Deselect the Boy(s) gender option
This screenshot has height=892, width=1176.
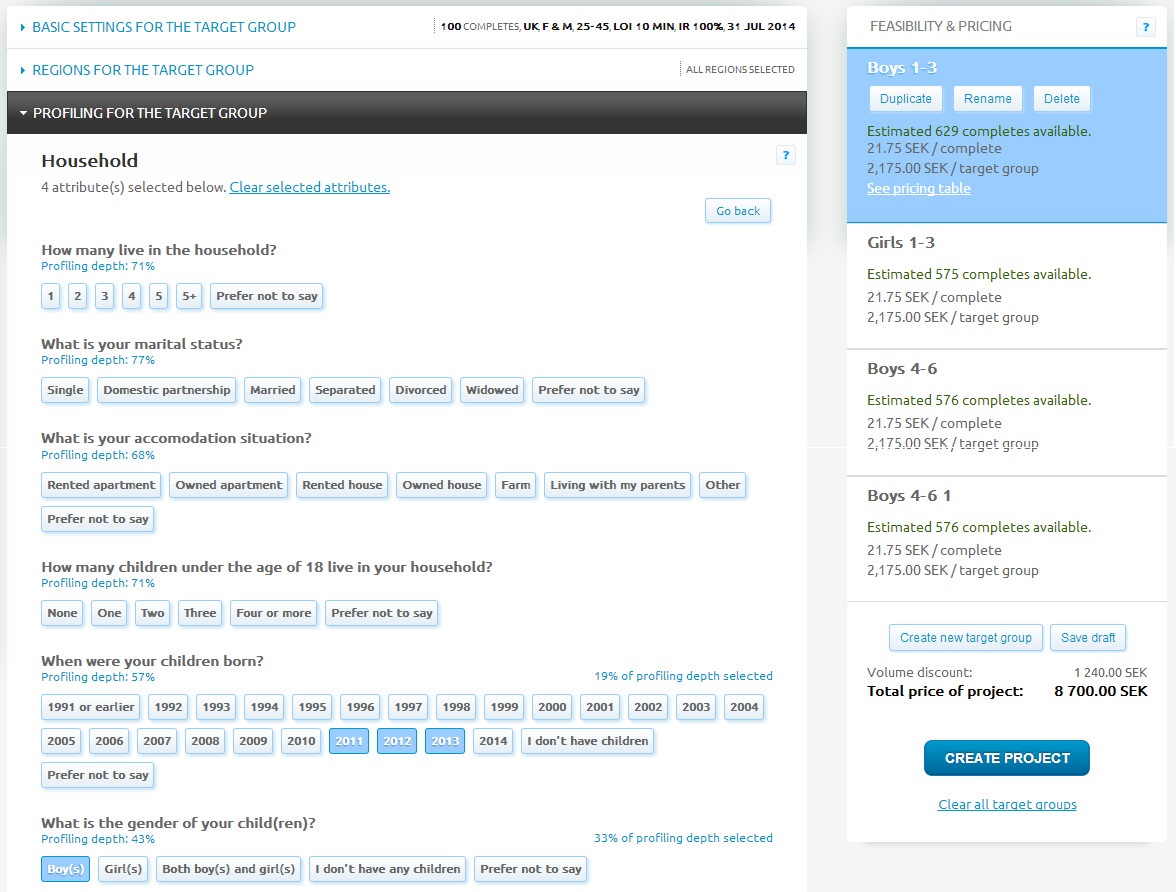coord(66,869)
